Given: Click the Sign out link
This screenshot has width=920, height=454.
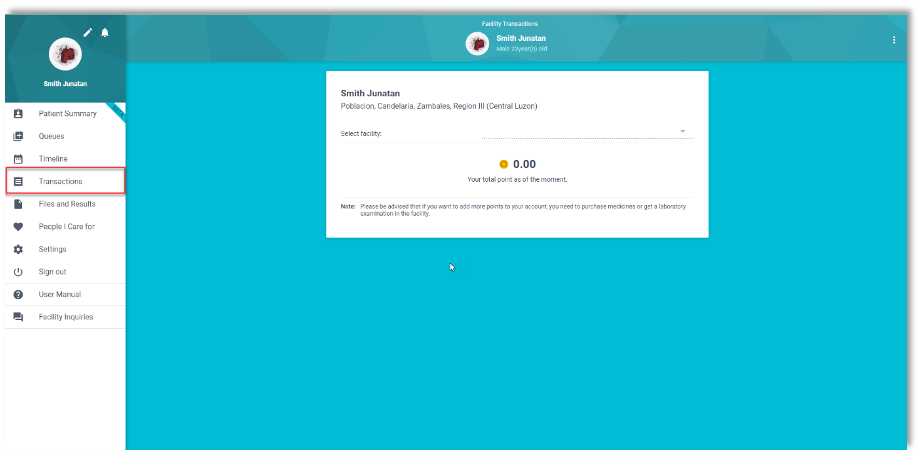Looking at the screenshot, I should [x=52, y=272].
